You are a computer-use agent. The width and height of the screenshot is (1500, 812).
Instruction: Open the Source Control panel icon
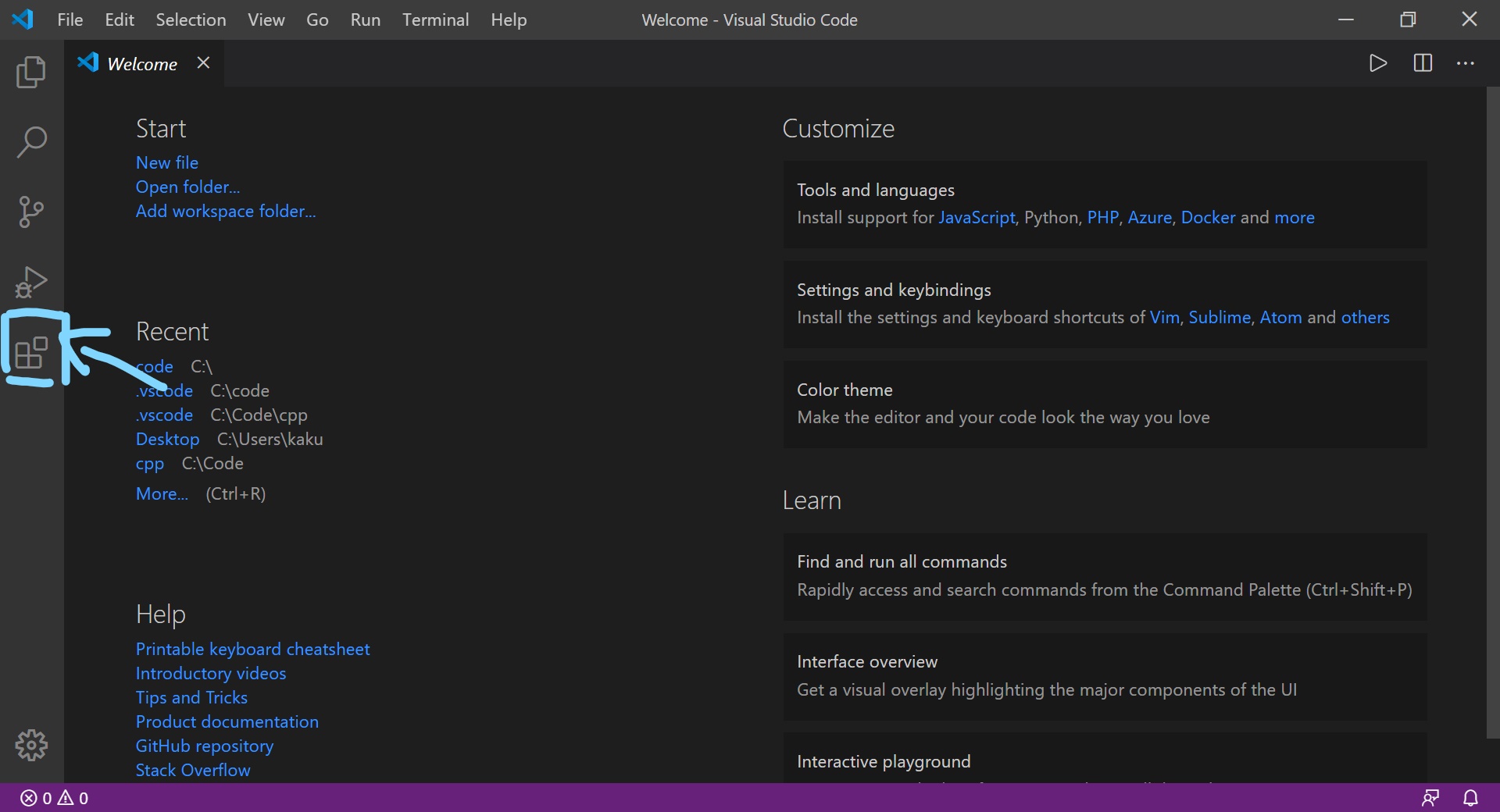(31, 212)
